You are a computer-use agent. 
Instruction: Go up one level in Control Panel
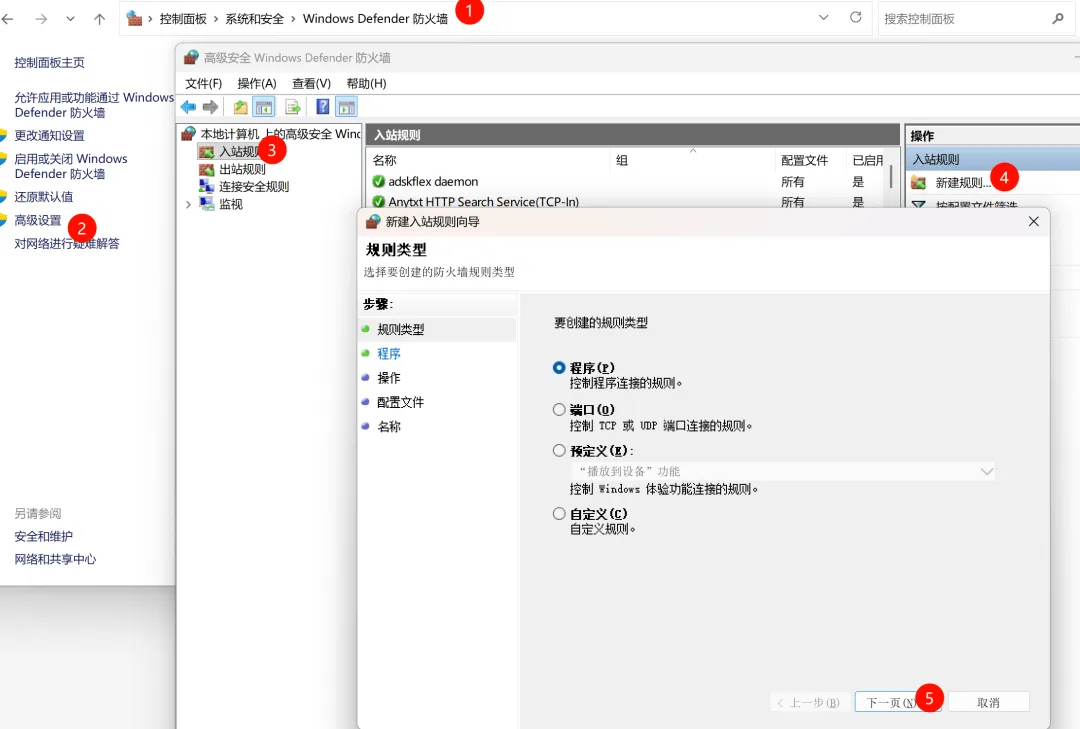[x=100, y=19]
